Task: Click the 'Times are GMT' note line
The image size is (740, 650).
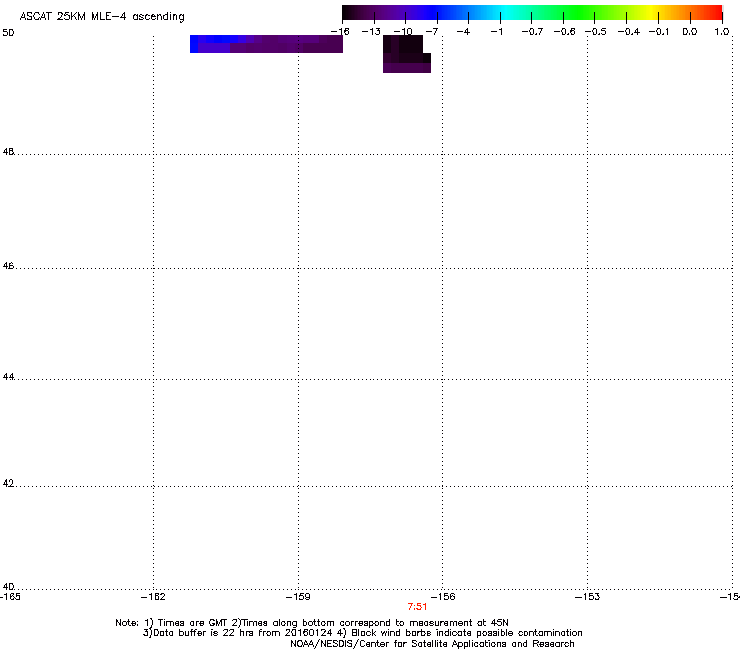Action: pos(312,623)
